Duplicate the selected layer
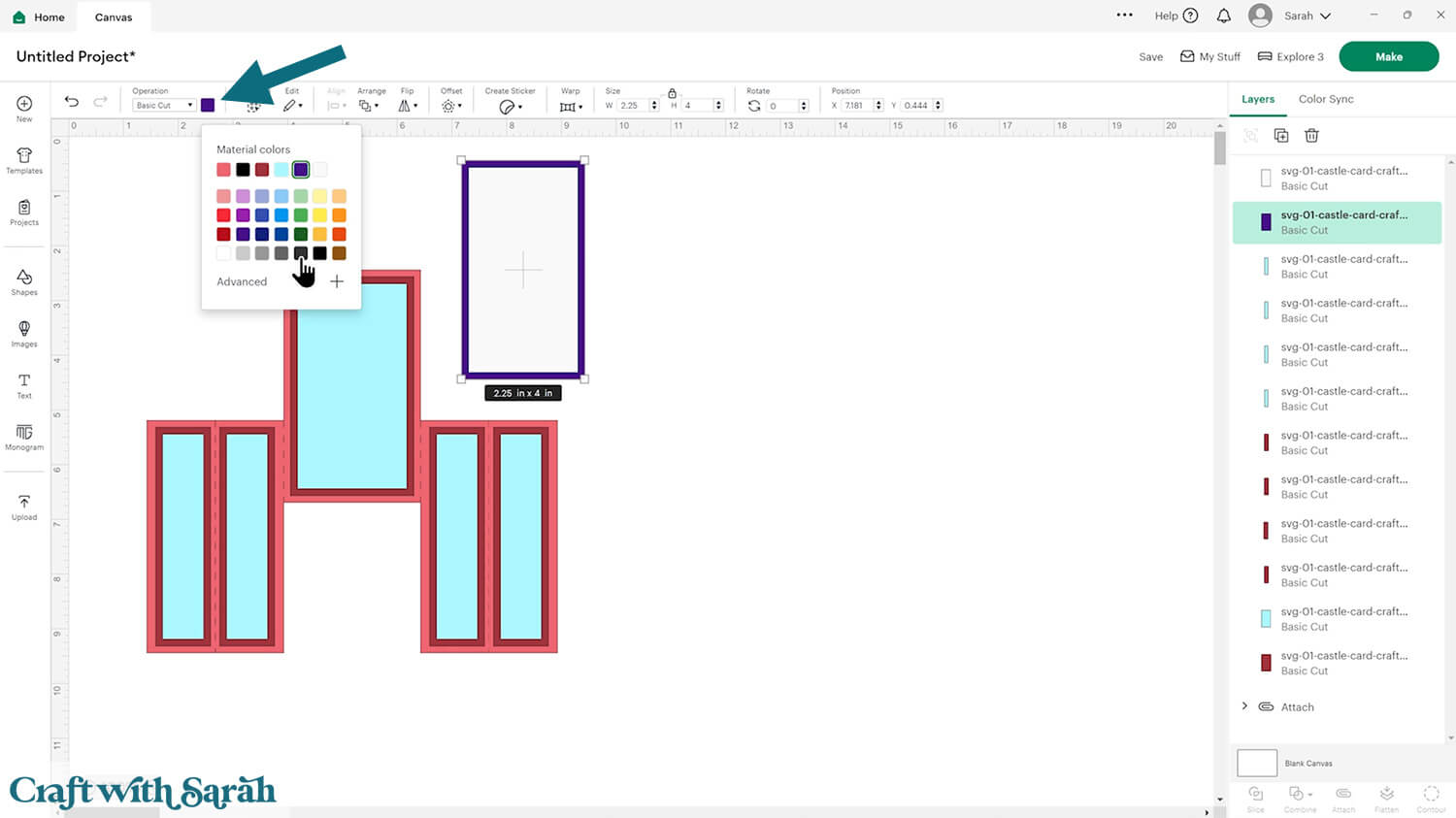Image resolution: width=1456 pixels, height=818 pixels. (x=1281, y=136)
